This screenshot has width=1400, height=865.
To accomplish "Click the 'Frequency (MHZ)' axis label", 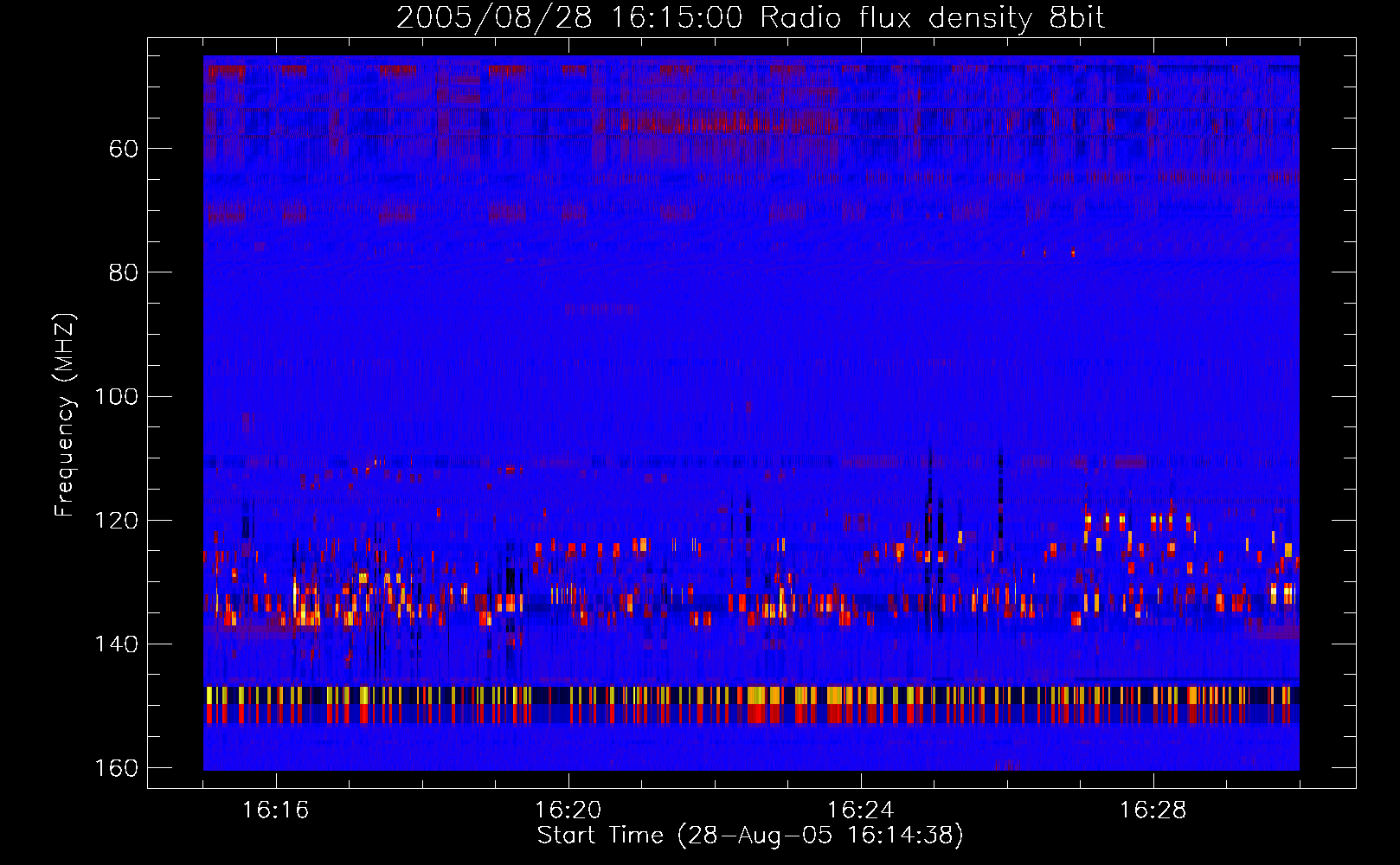I will pyautogui.click(x=65, y=415).
